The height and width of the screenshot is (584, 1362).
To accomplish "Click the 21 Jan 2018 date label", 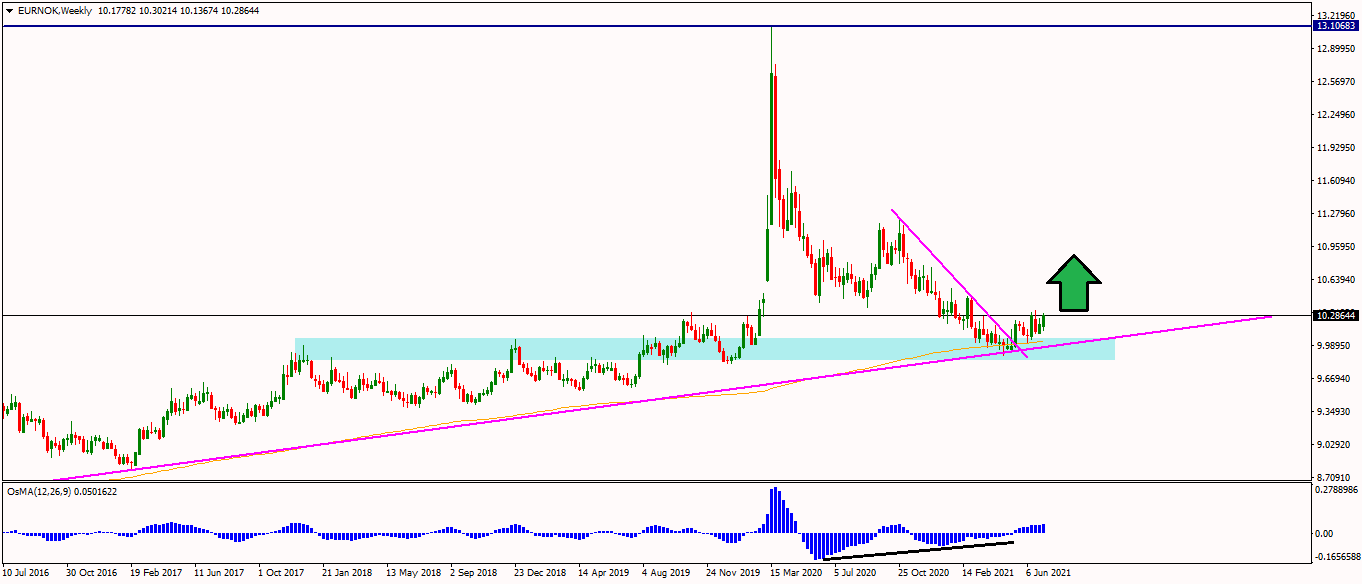I will tap(347, 574).
